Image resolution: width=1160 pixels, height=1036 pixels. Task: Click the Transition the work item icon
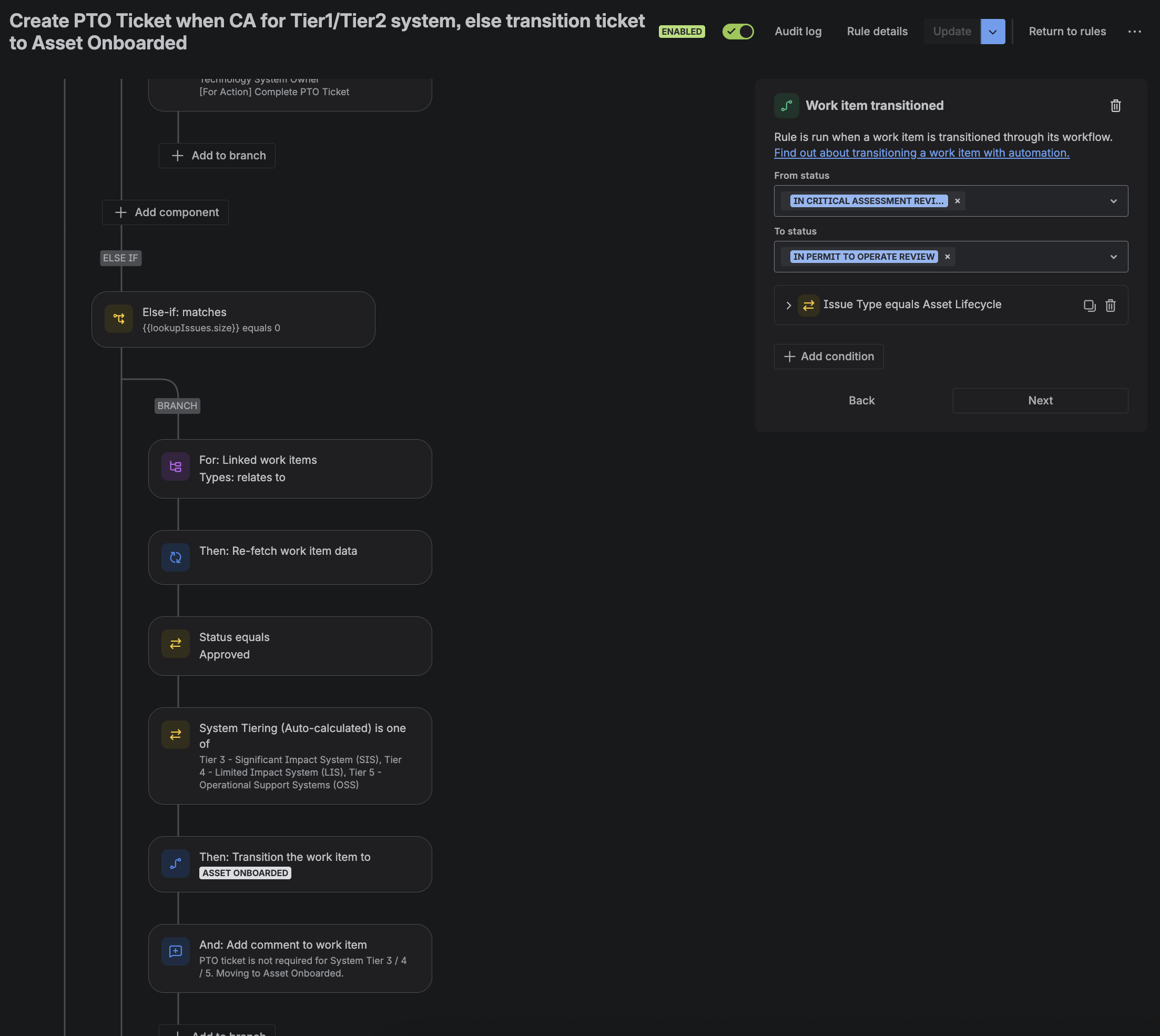tap(175, 864)
